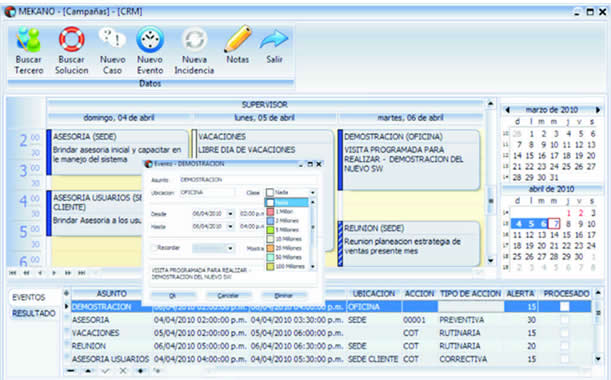Toggle PROCESADO checkbox for VACACIONES row
Screen dimensions: 611x380
click(x=564, y=333)
